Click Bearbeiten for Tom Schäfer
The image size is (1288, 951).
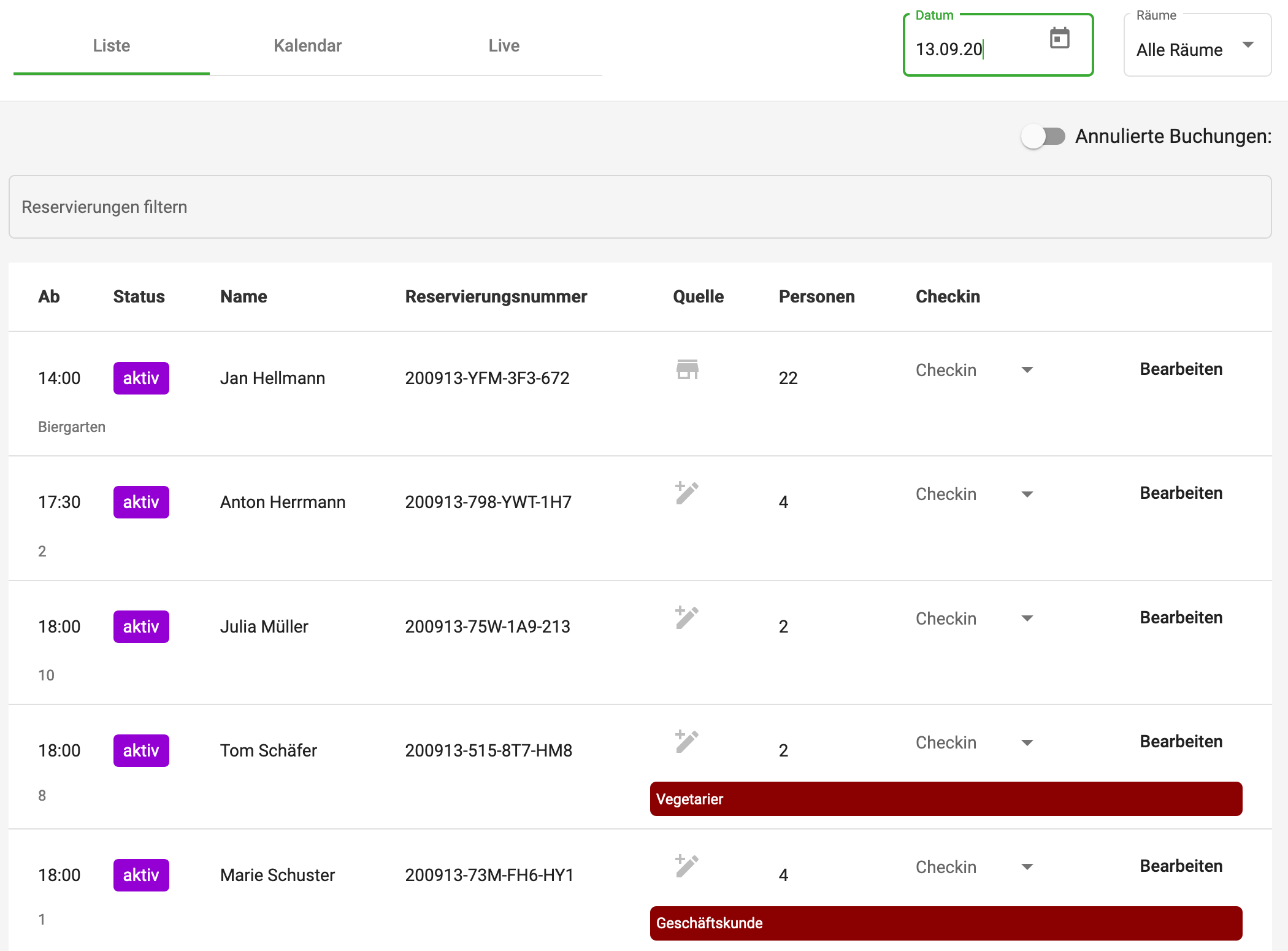point(1181,742)
